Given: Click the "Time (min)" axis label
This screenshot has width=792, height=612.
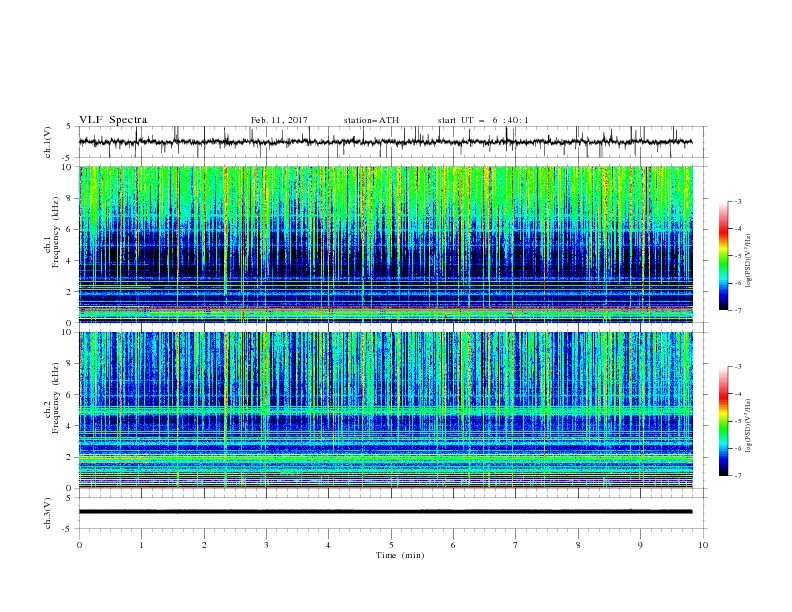Looking at the screenshot, I should pyautogui.click(x=400, y=555).
